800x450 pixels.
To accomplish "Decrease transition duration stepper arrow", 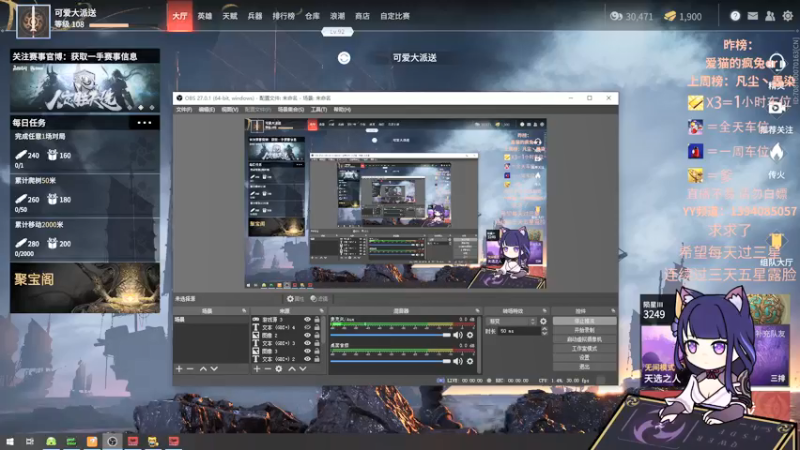I will click(x=544, y=333).
